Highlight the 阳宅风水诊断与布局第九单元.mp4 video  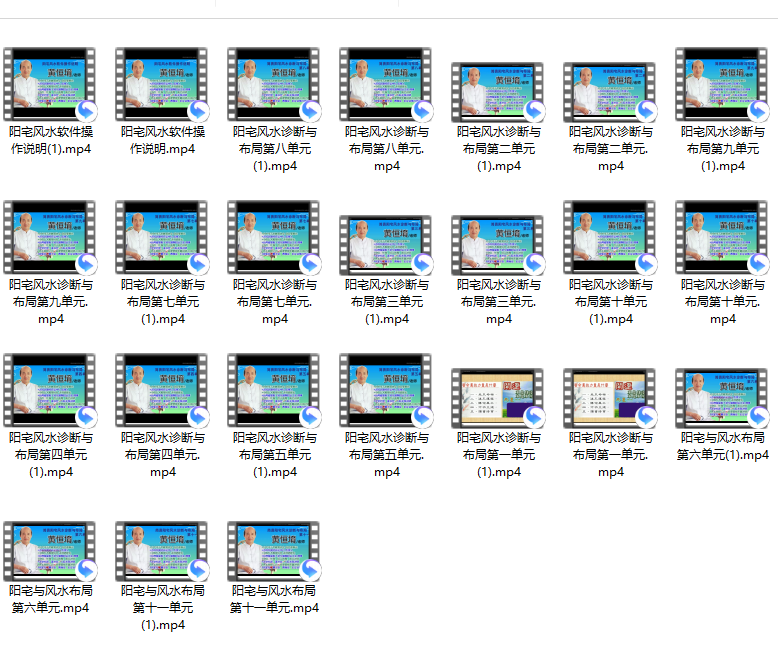[50, 238]
